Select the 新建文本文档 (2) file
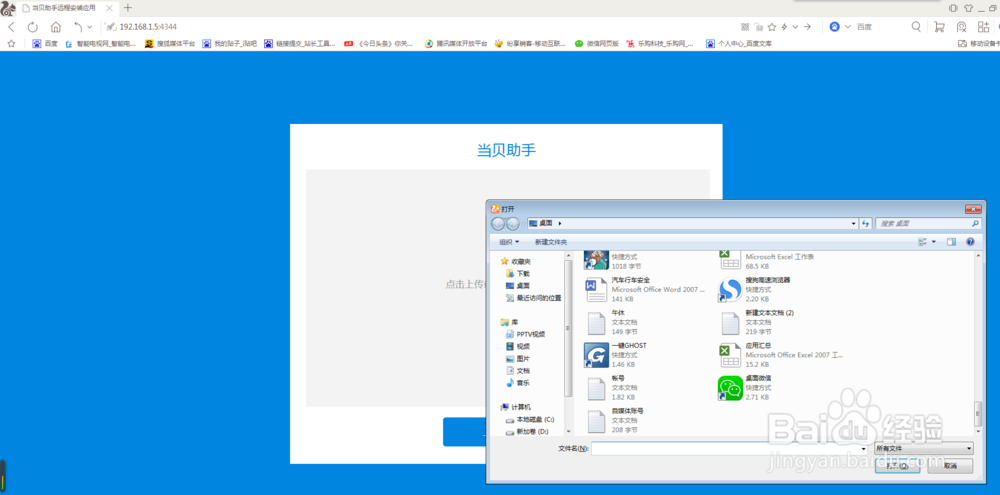The height and width of the screenshot is (495, 1000). 756,322
